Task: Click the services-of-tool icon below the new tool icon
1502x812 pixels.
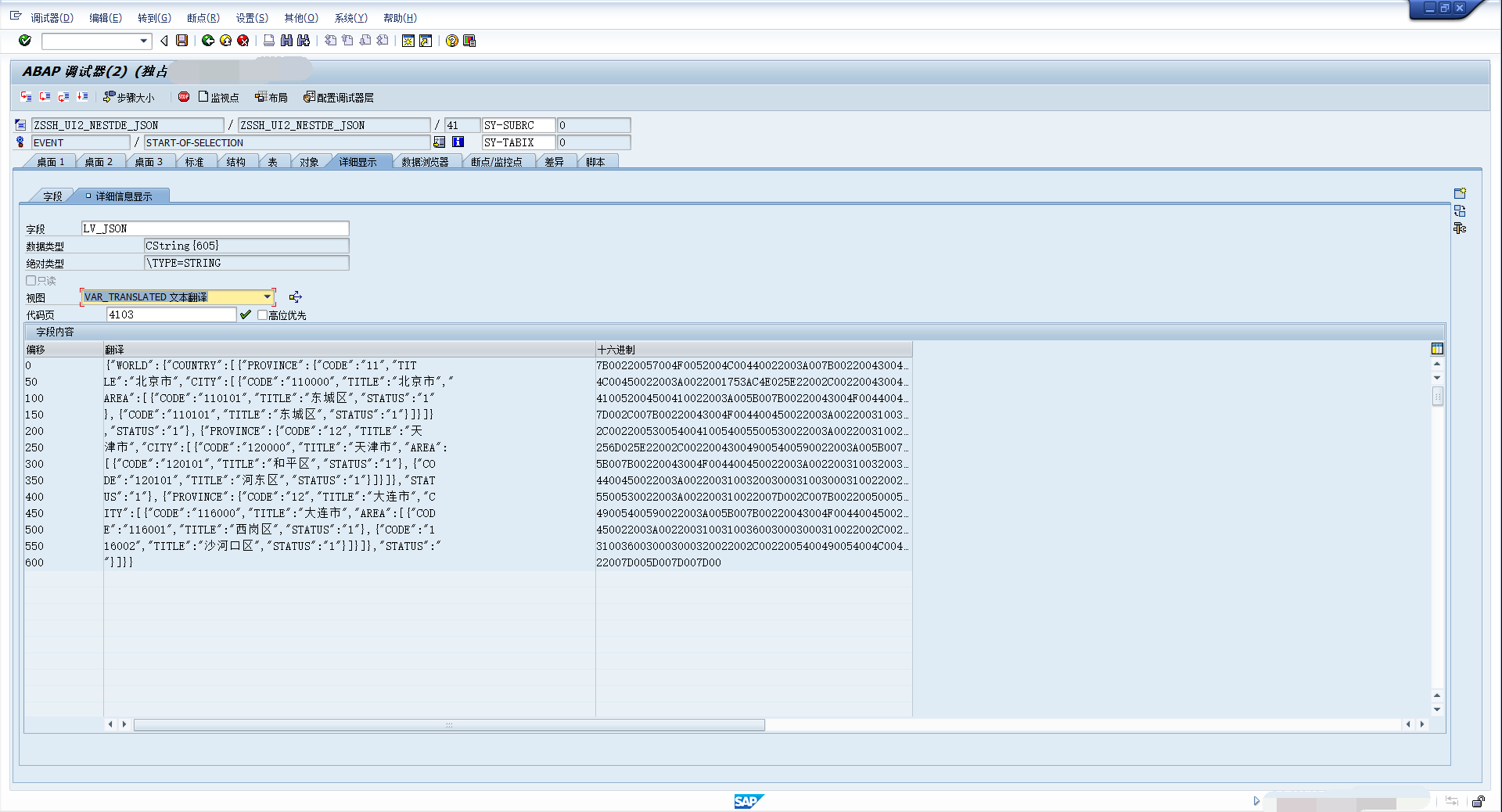Action: pyautogui.click(x=1460, y=211)
